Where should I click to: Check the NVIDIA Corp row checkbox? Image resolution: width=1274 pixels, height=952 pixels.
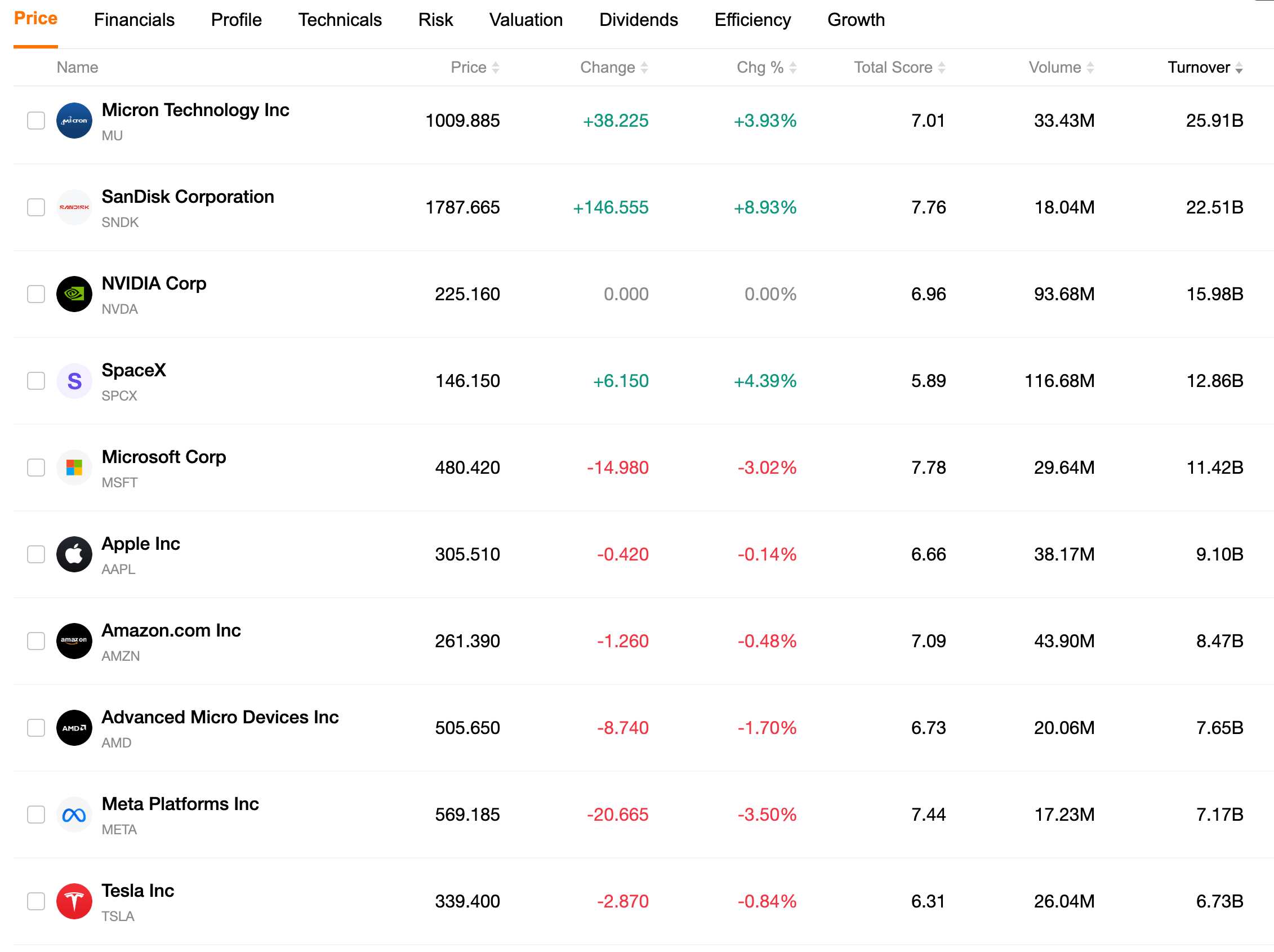coord(36,294)
